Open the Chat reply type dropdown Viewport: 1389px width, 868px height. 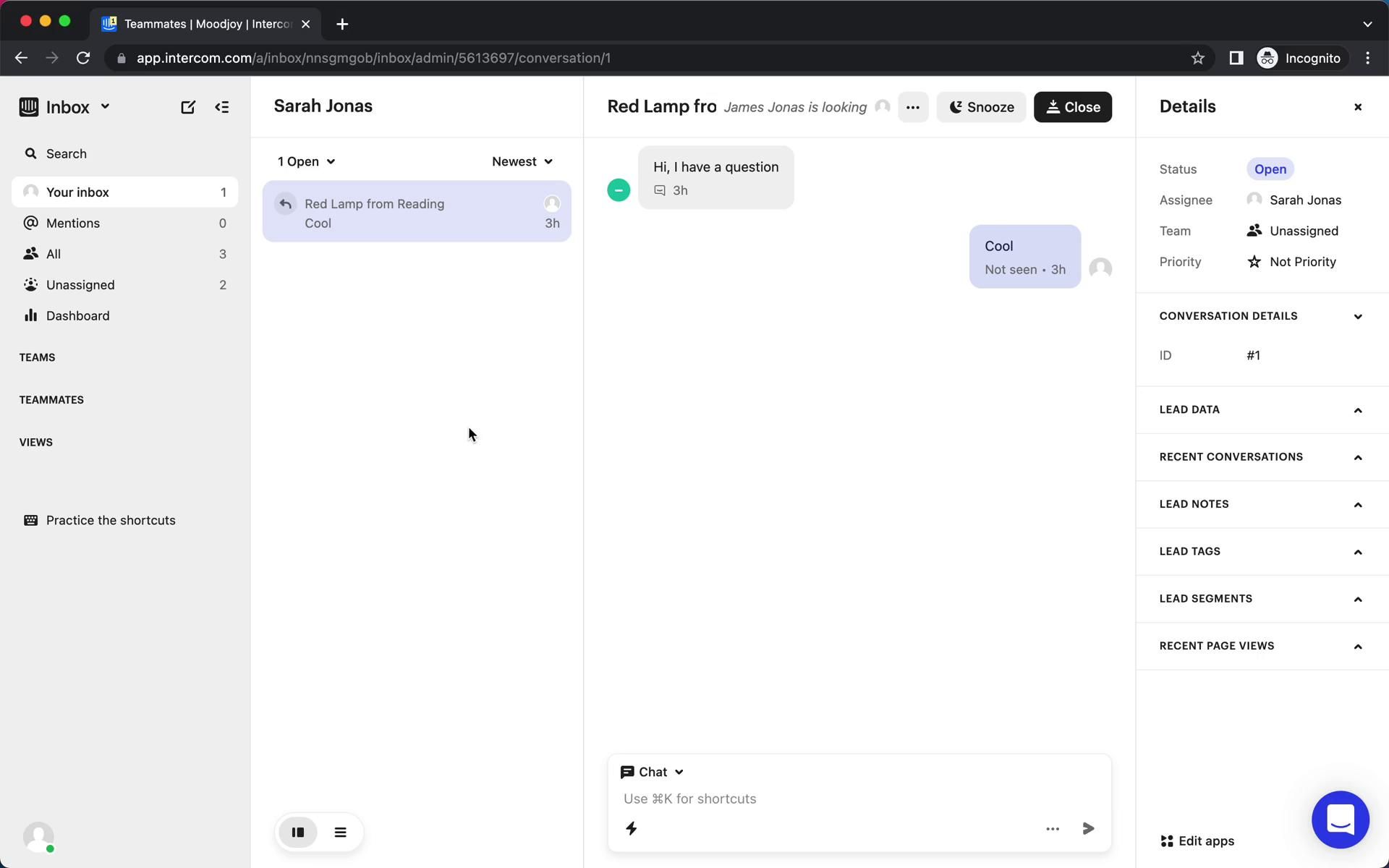pyautogui.click(x=652, y=772)
